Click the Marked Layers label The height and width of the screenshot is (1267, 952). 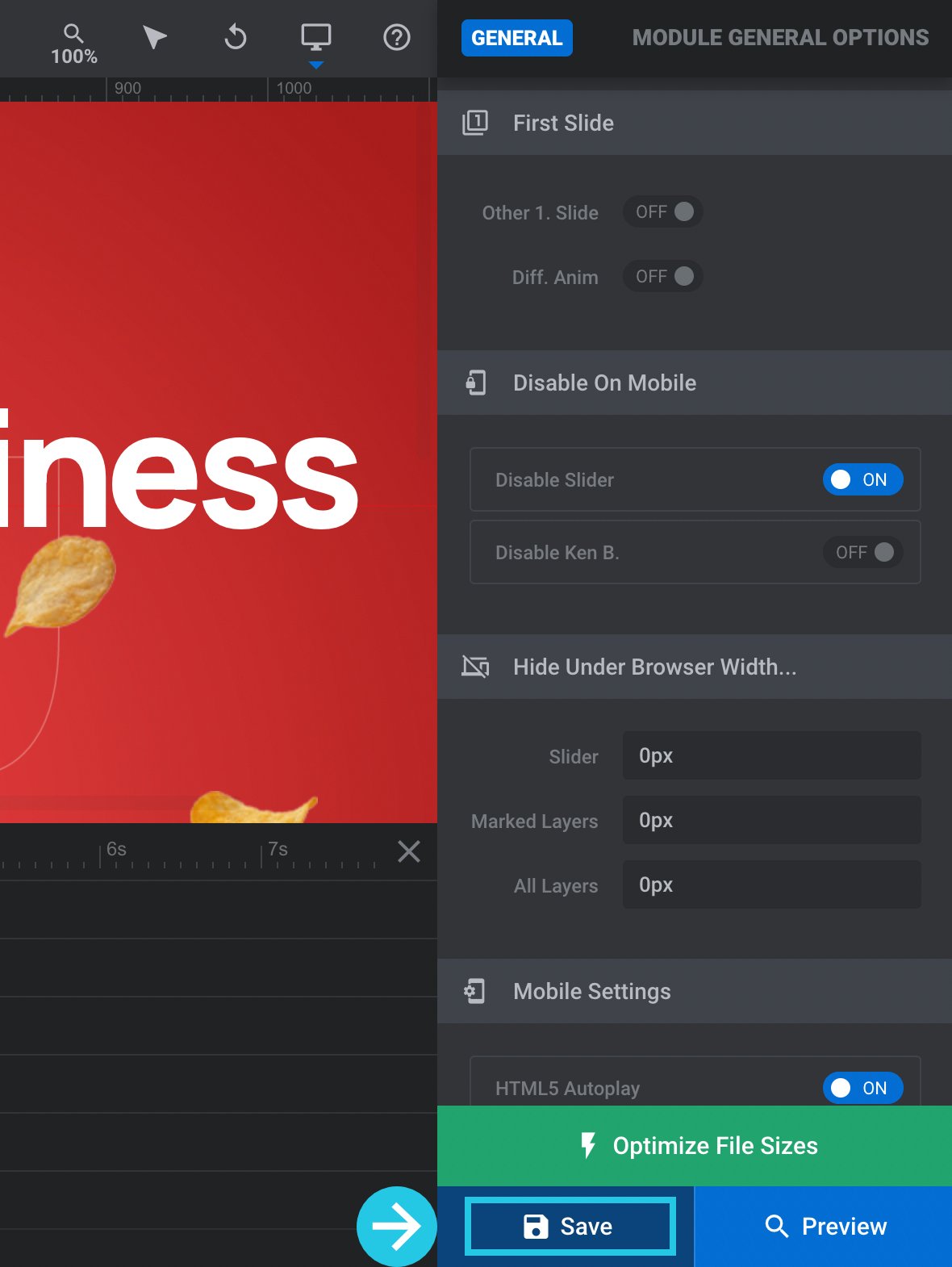click(534, 822)
